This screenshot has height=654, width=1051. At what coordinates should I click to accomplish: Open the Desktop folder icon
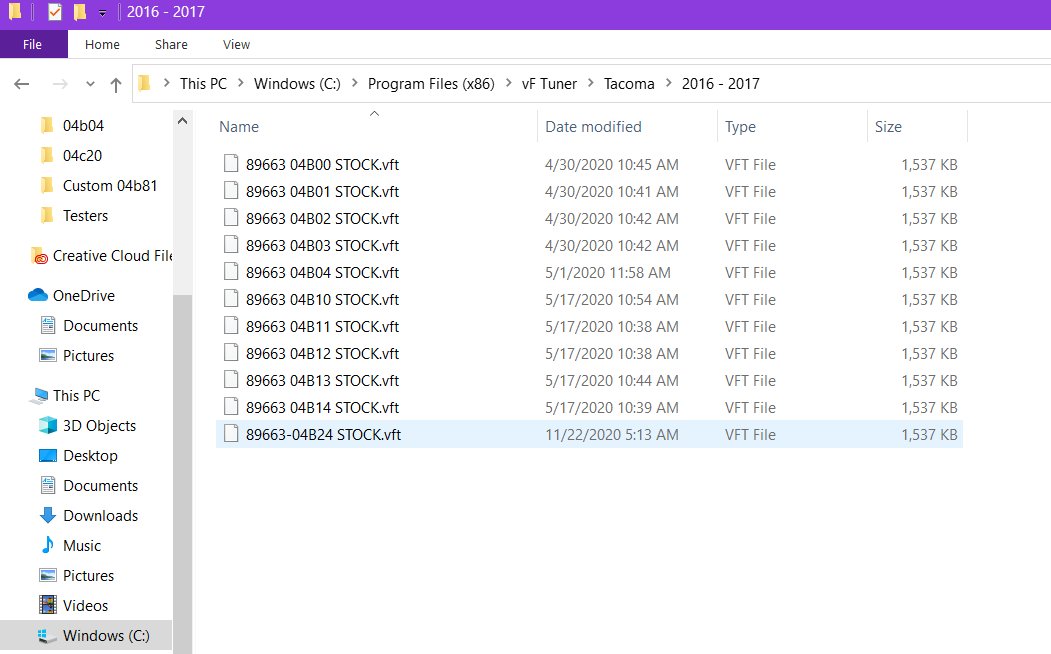click(x=48, y=456)
